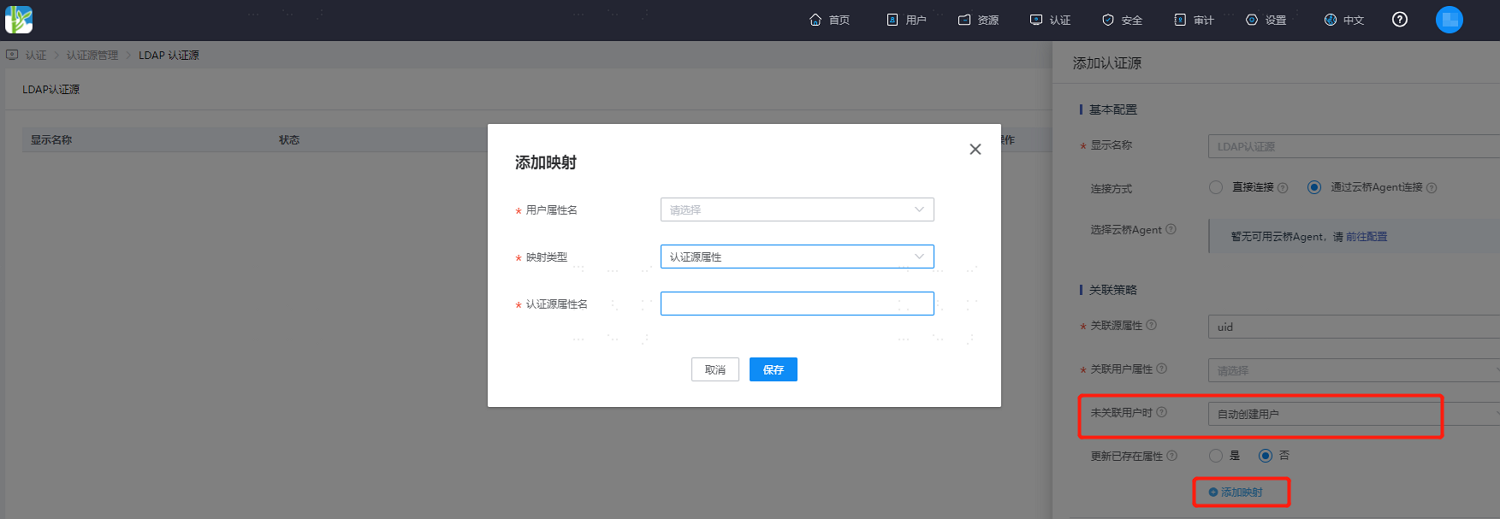Screen dimensions: 1500x519
Task: Click the help icon beside 关联源属性
Action: tap(1152, 325)
